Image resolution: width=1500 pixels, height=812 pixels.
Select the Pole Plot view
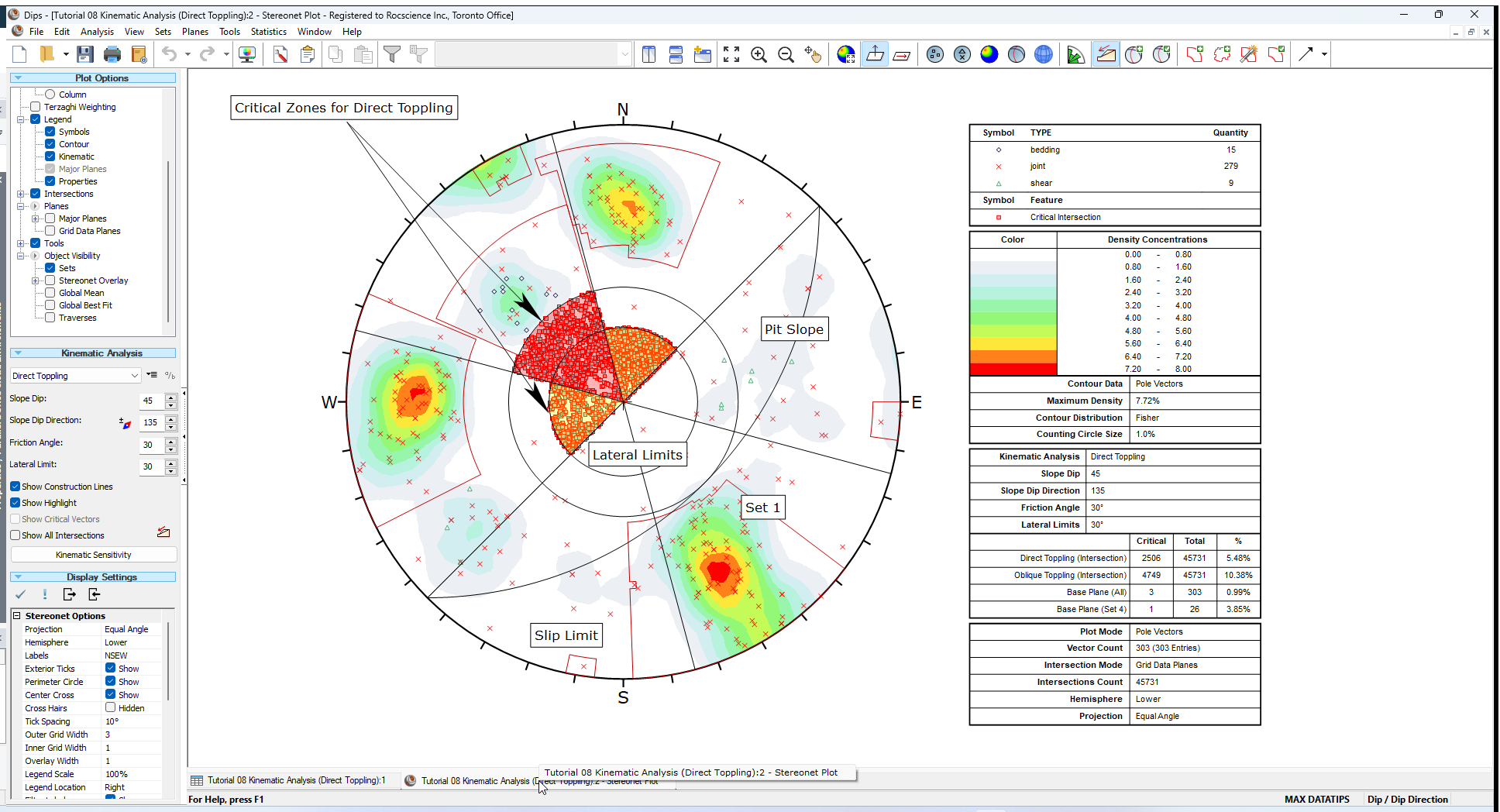(x=934, y=54)
